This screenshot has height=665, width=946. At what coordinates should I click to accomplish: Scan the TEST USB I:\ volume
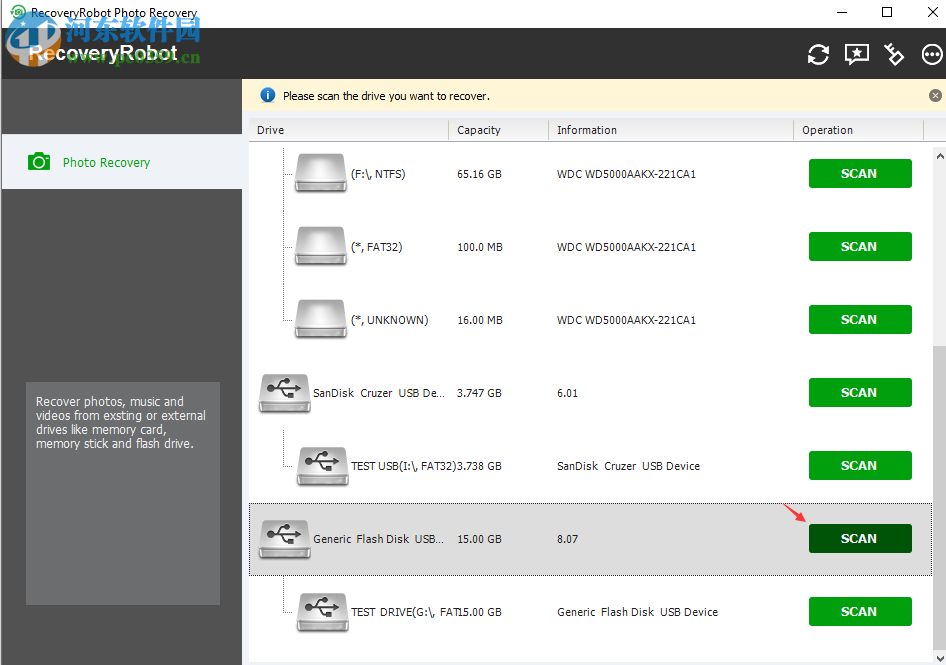[860, 466]
